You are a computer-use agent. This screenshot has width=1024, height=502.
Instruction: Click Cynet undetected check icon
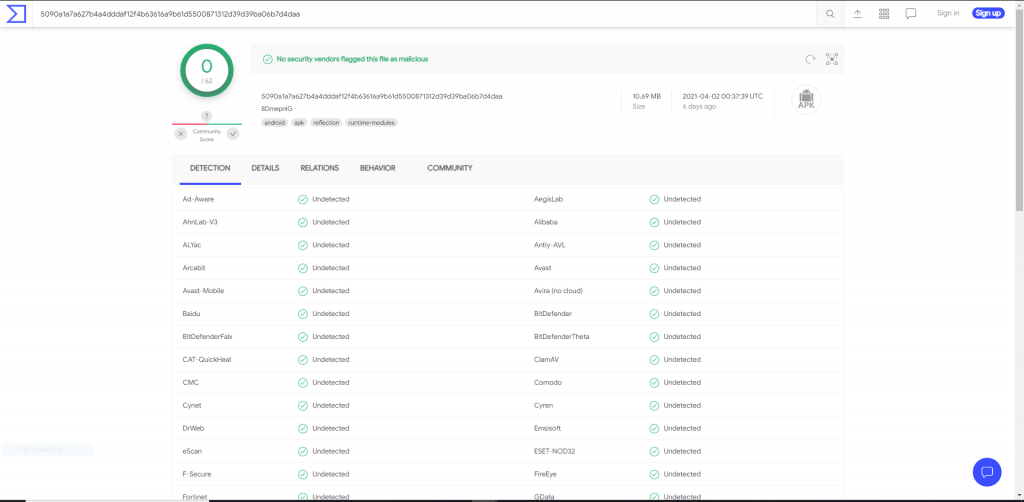[x=303, y=405]
